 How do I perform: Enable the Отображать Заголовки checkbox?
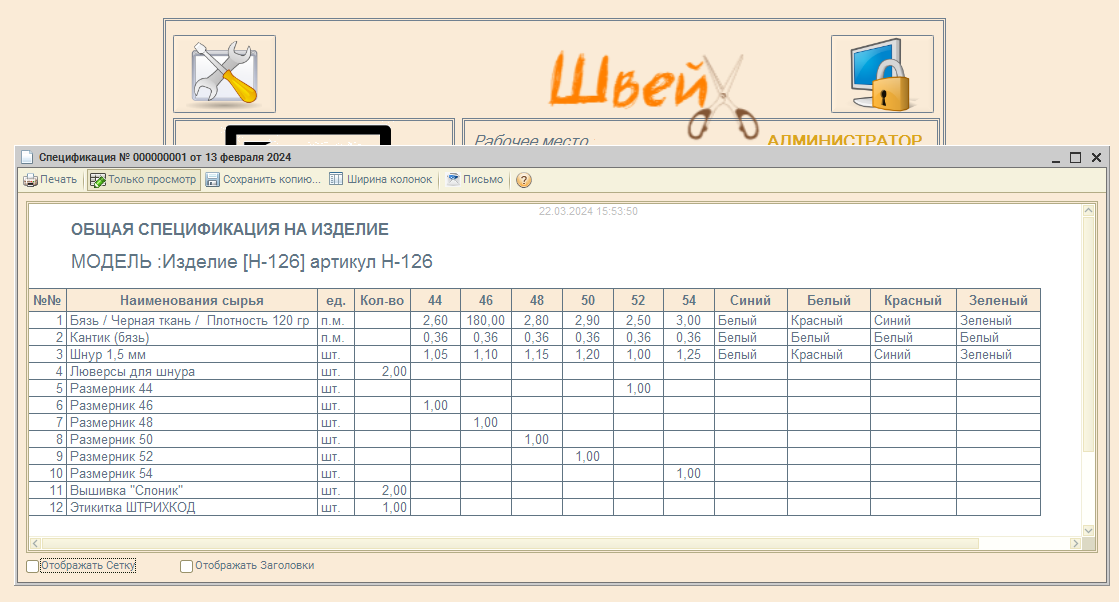coord(186,566)
